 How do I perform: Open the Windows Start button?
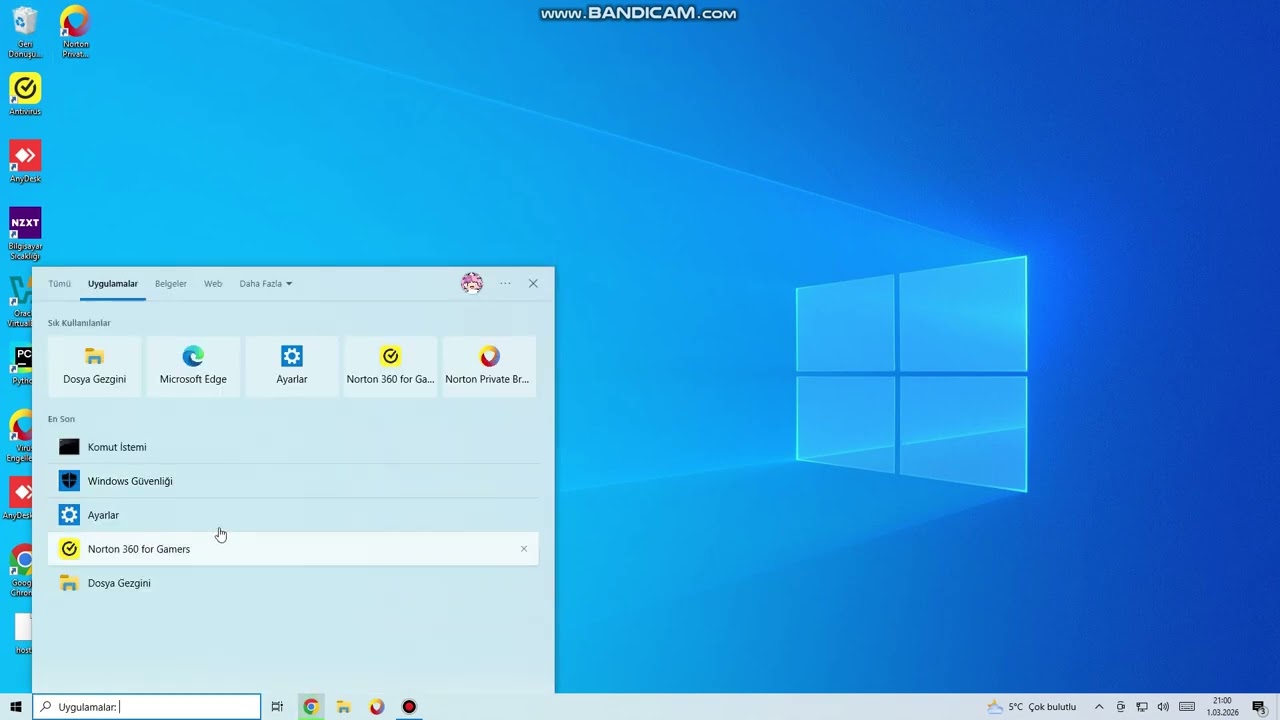point(16,707)
